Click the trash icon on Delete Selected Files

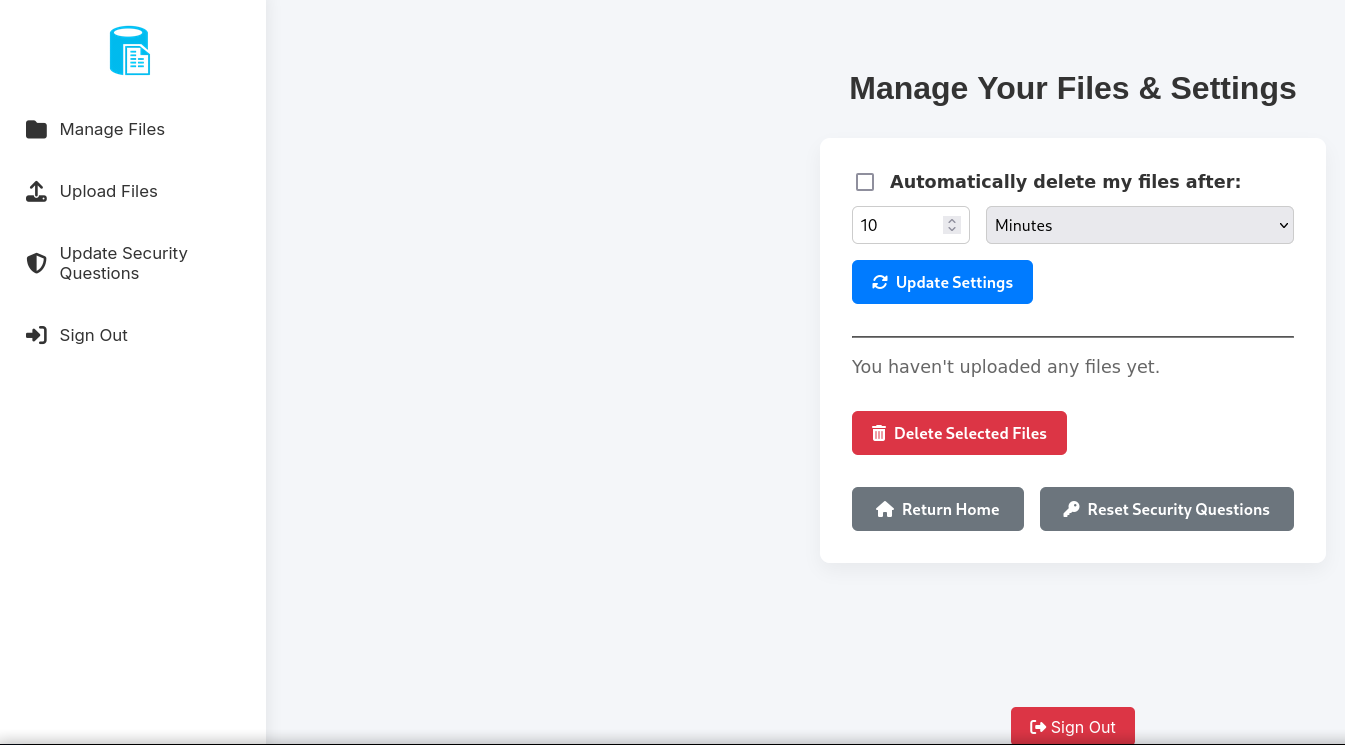click(878, 432)
